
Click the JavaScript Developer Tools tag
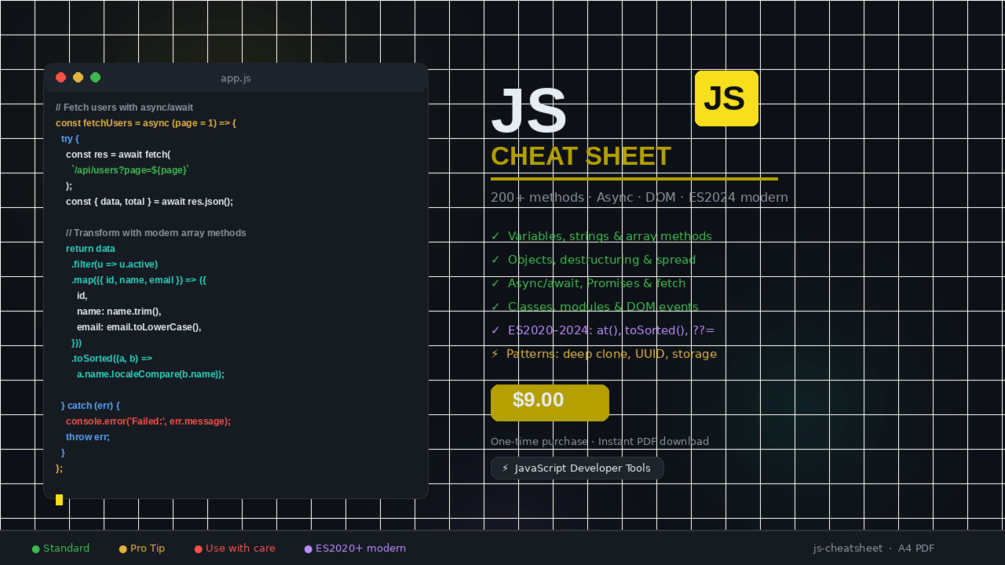coord(577,468)
